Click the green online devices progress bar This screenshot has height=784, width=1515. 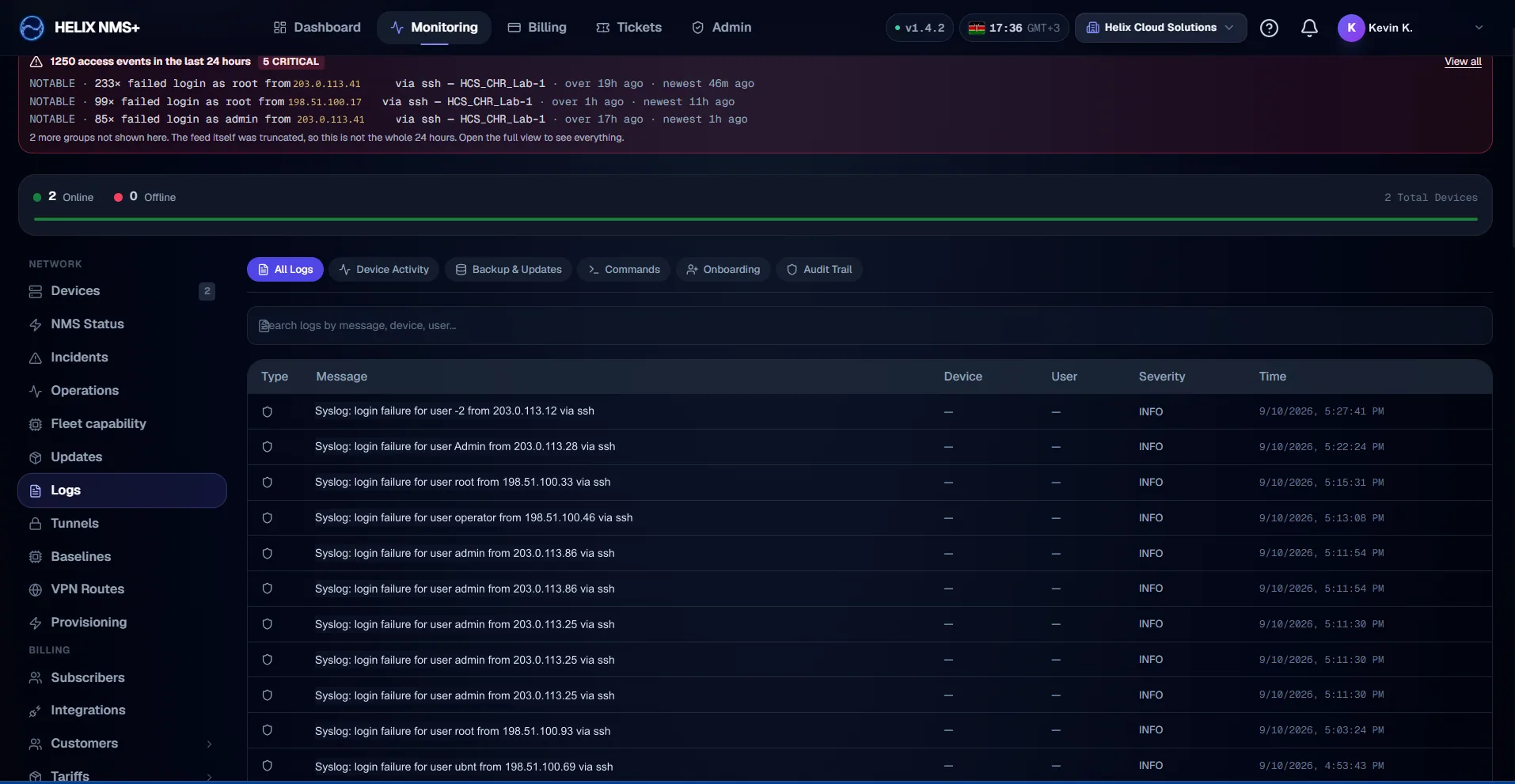(756, 219)
